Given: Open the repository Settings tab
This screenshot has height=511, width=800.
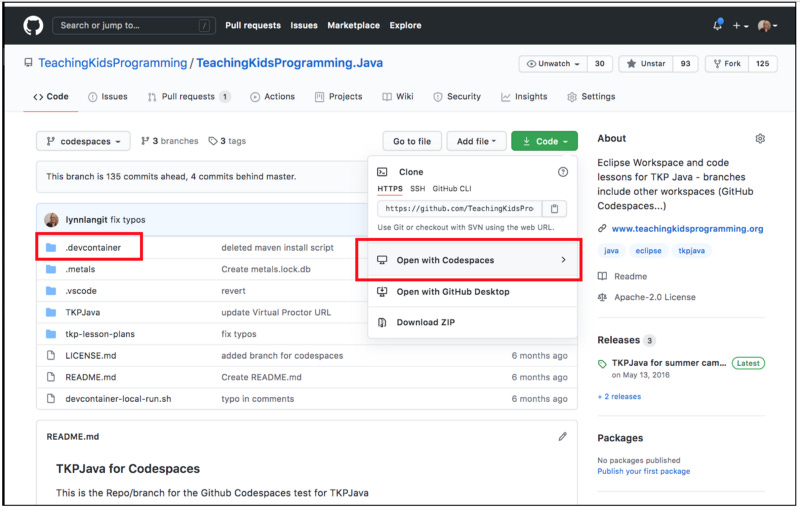Looking at the screenshot, I should pyautogui.click(x=591, y=97).
